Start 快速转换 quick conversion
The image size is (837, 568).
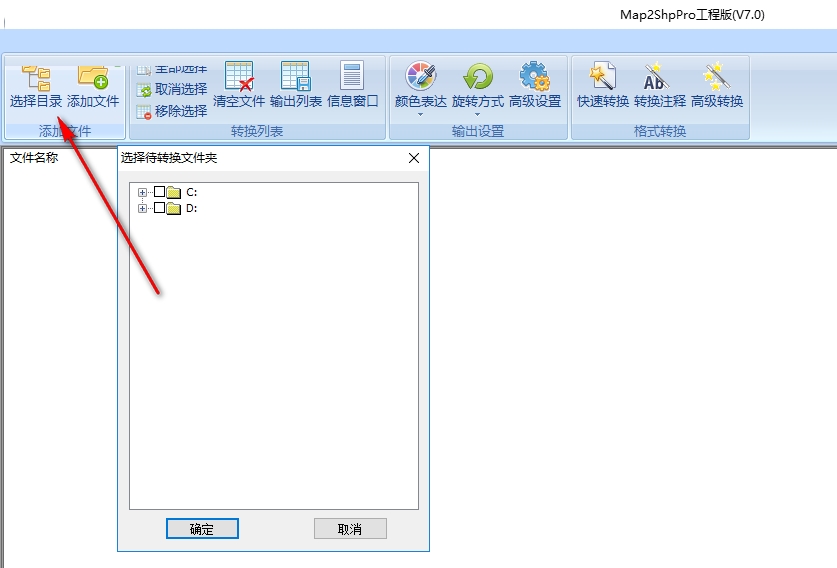click(603, 84)
